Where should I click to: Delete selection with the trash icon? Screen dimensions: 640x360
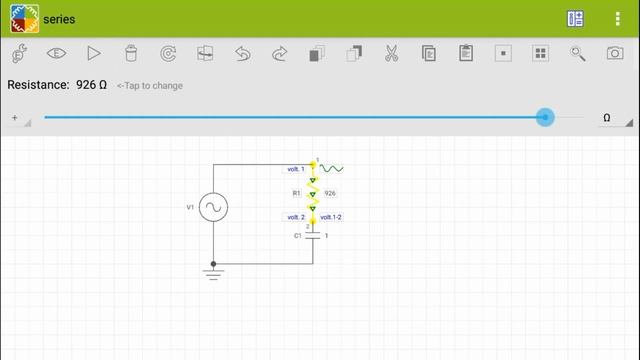coord(131,53)
